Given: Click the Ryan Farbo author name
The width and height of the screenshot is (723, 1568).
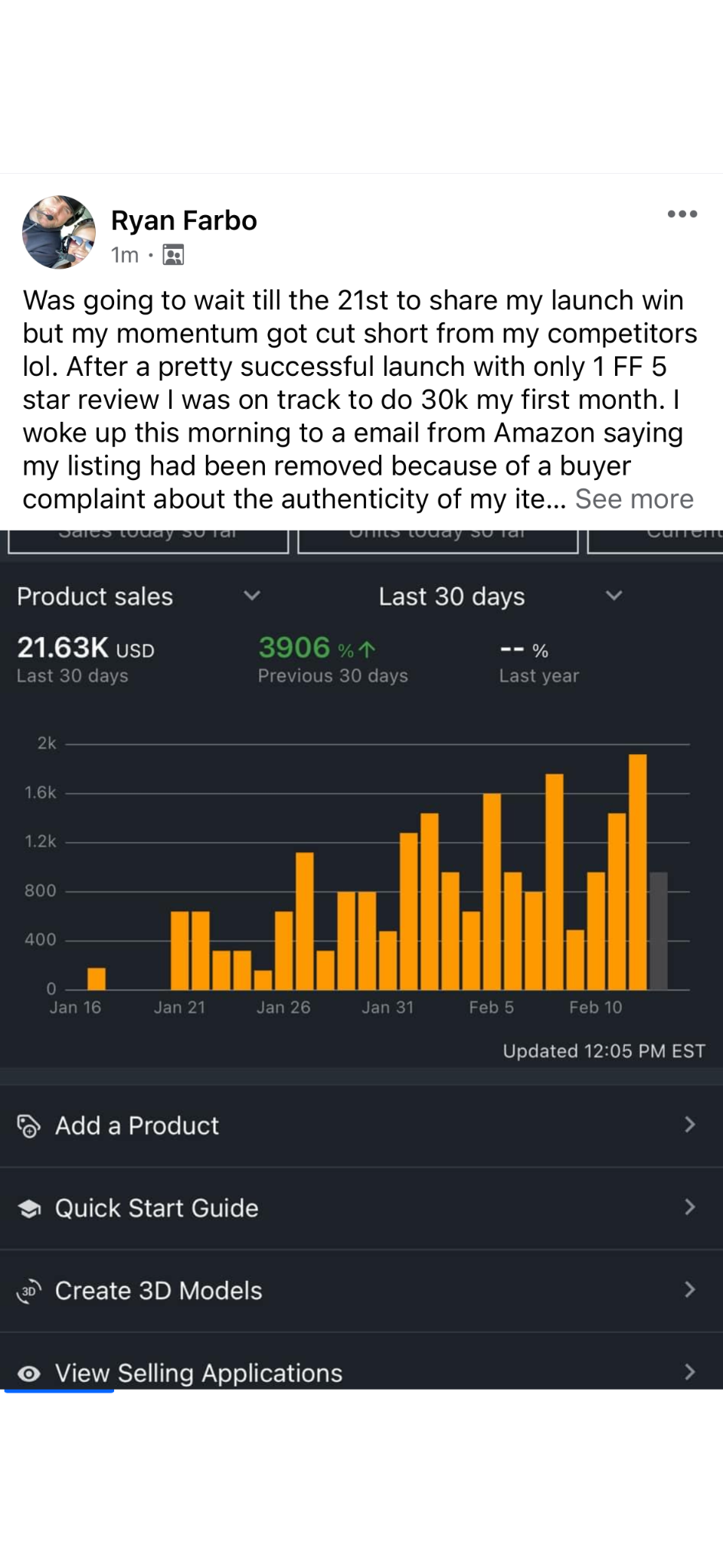Looking at the screenshot, I should 184,220.
